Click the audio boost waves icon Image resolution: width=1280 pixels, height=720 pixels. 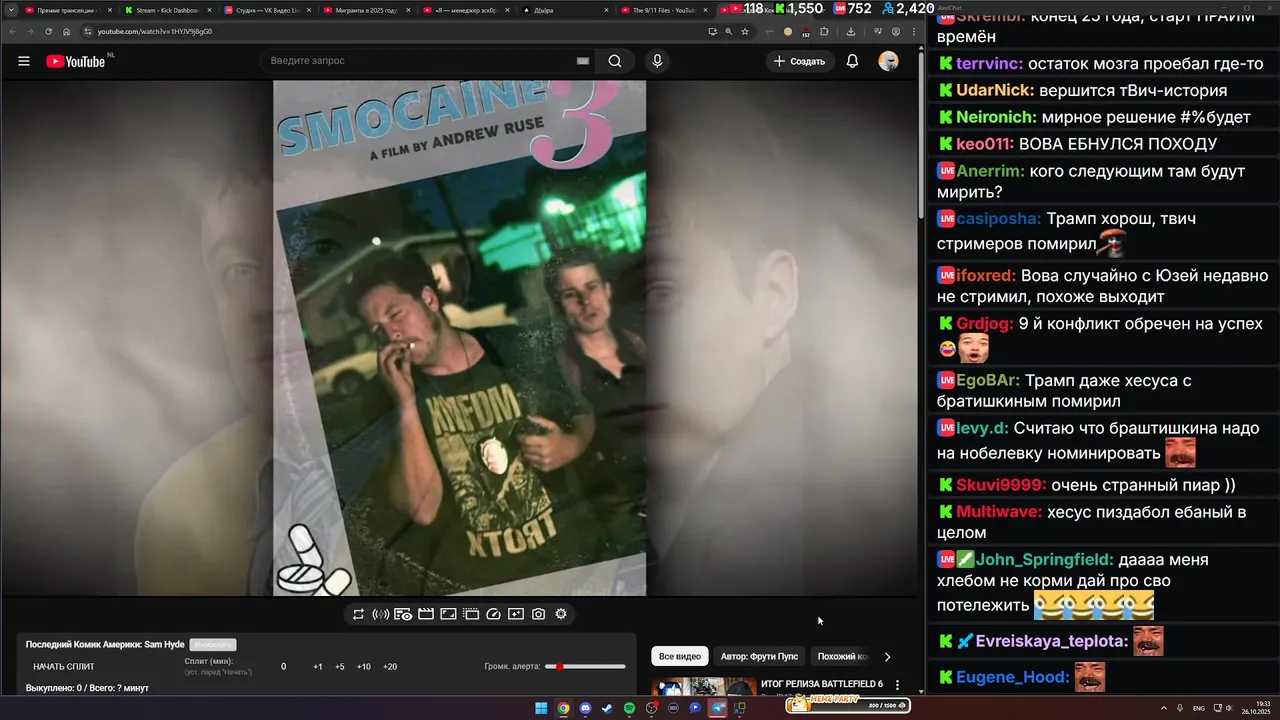click(x=380, y=614)
